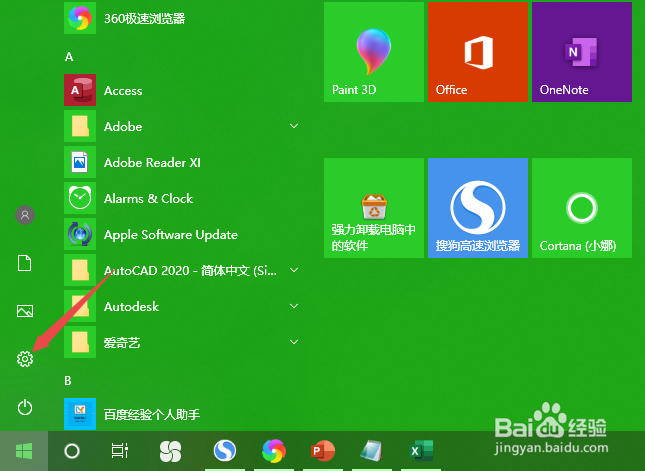Viewport: 645px width, 471px height.
Task: Expand the AutoCAD 2020 folder chevron
Action: click(x=294, y=270)
